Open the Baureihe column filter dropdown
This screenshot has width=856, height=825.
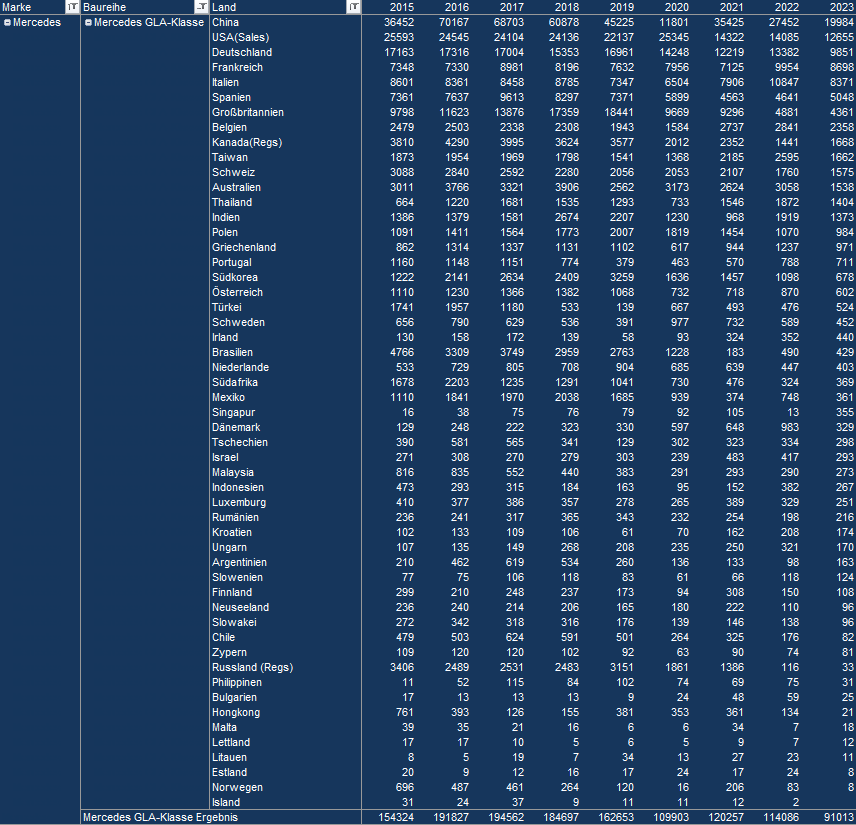pos(202,7)
